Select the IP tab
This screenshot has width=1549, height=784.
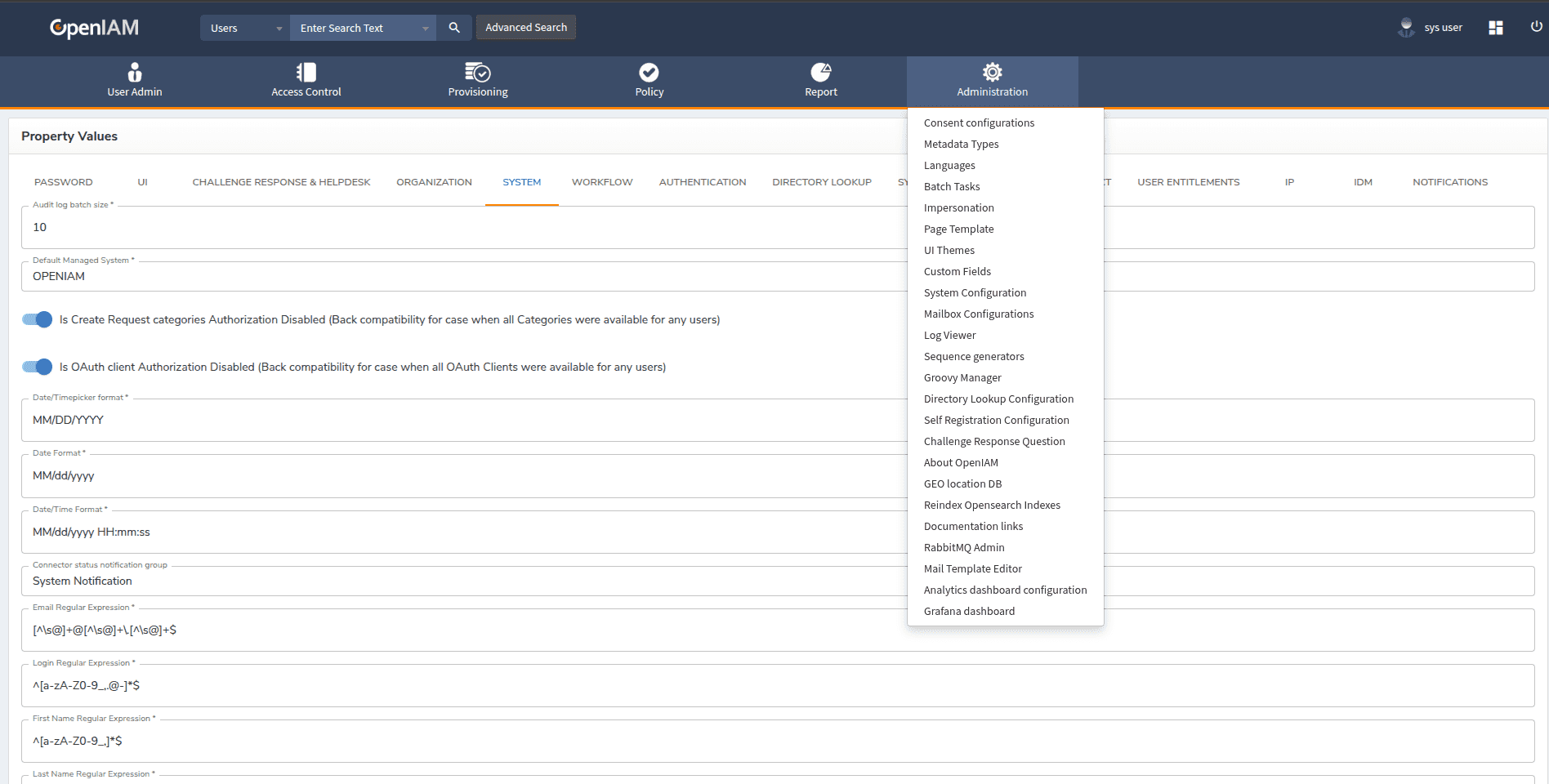click(1289, 182)
